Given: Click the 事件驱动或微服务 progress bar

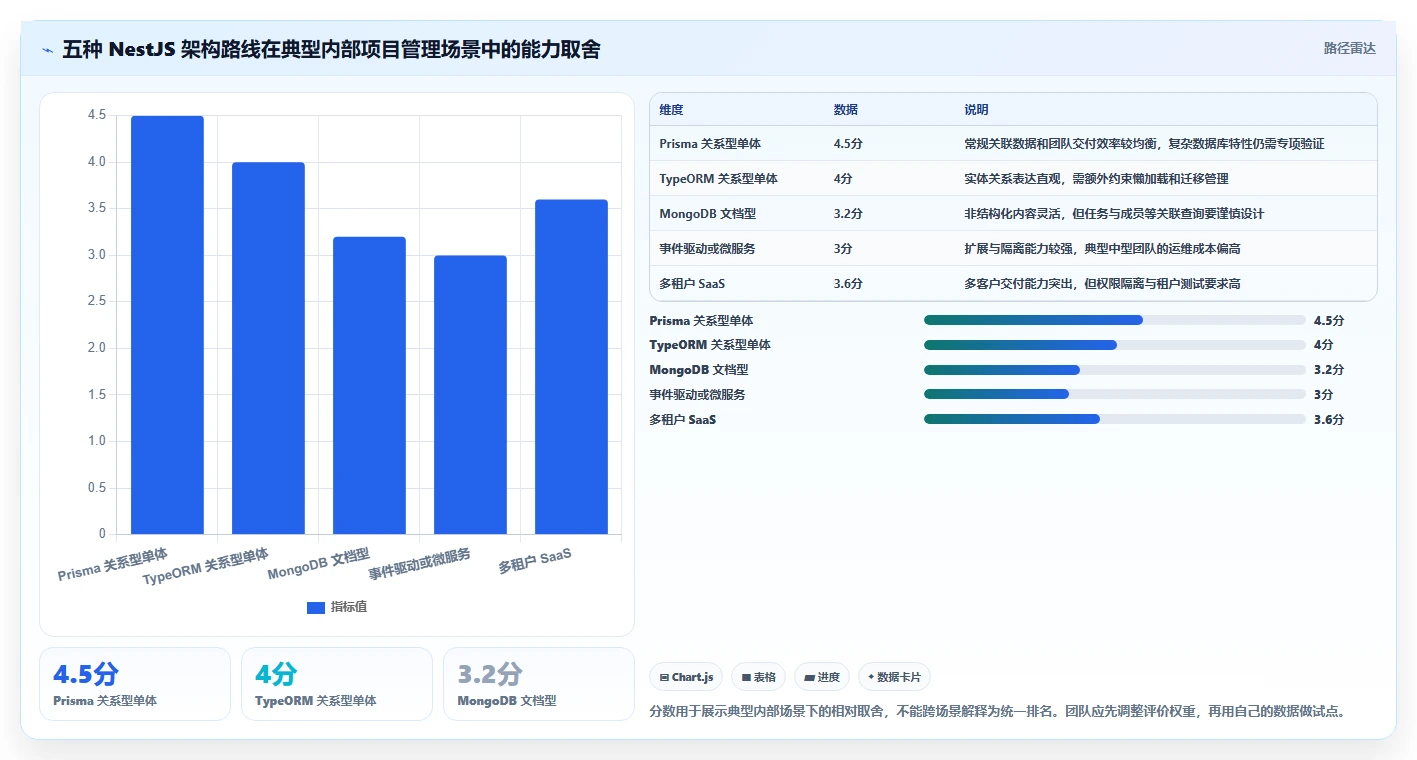Looking at the screenshot, I should [1115, 395].
